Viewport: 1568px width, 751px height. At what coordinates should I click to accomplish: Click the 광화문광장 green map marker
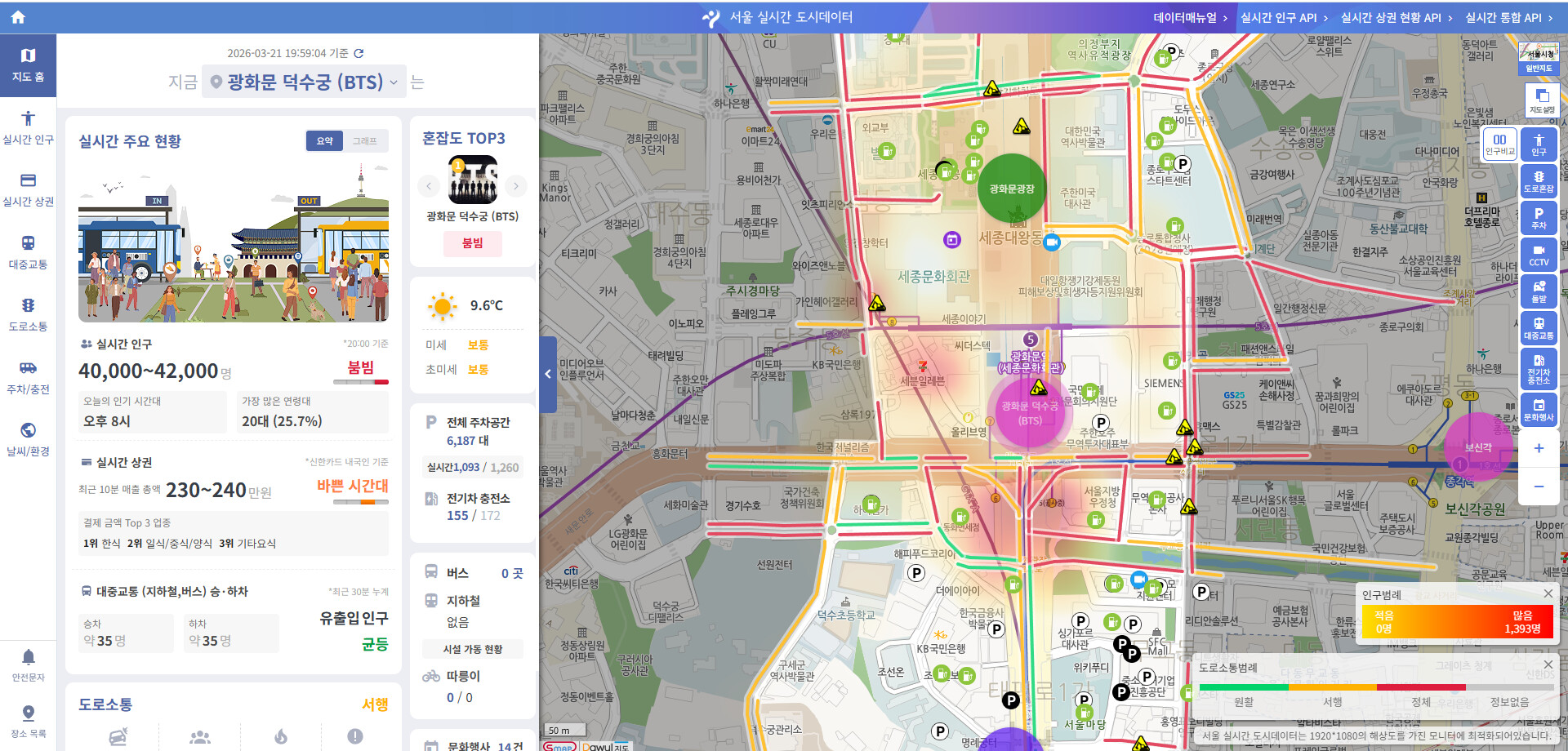[1012, 189]
